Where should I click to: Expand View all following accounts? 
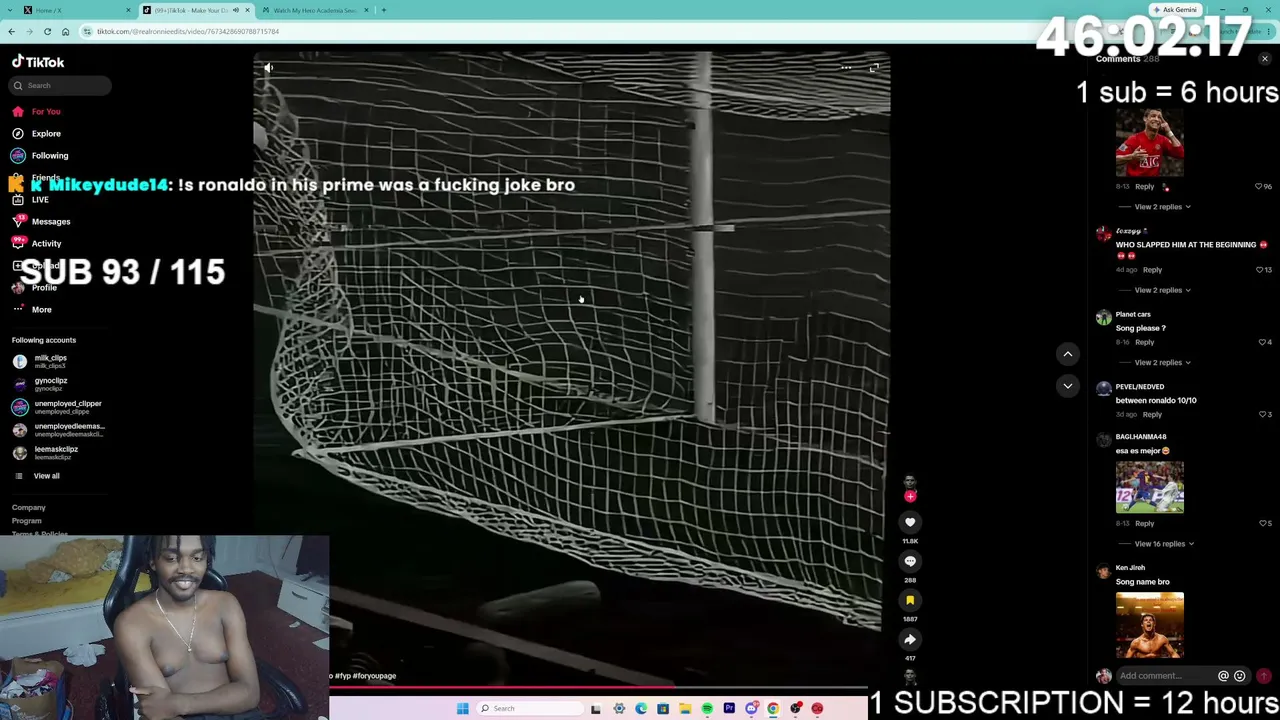tap(37, 476)
